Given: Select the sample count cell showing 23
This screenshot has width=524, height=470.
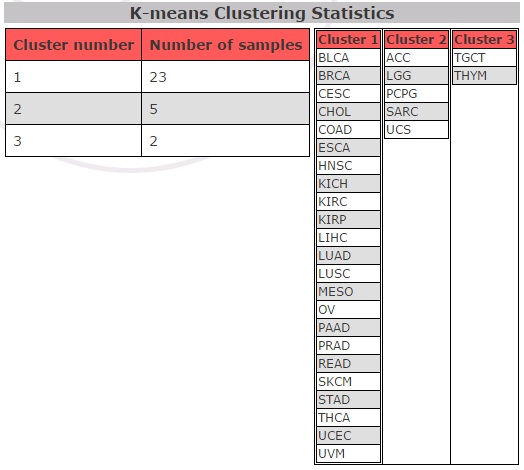Looking at the screenshot, I should [x=226, y=77].
